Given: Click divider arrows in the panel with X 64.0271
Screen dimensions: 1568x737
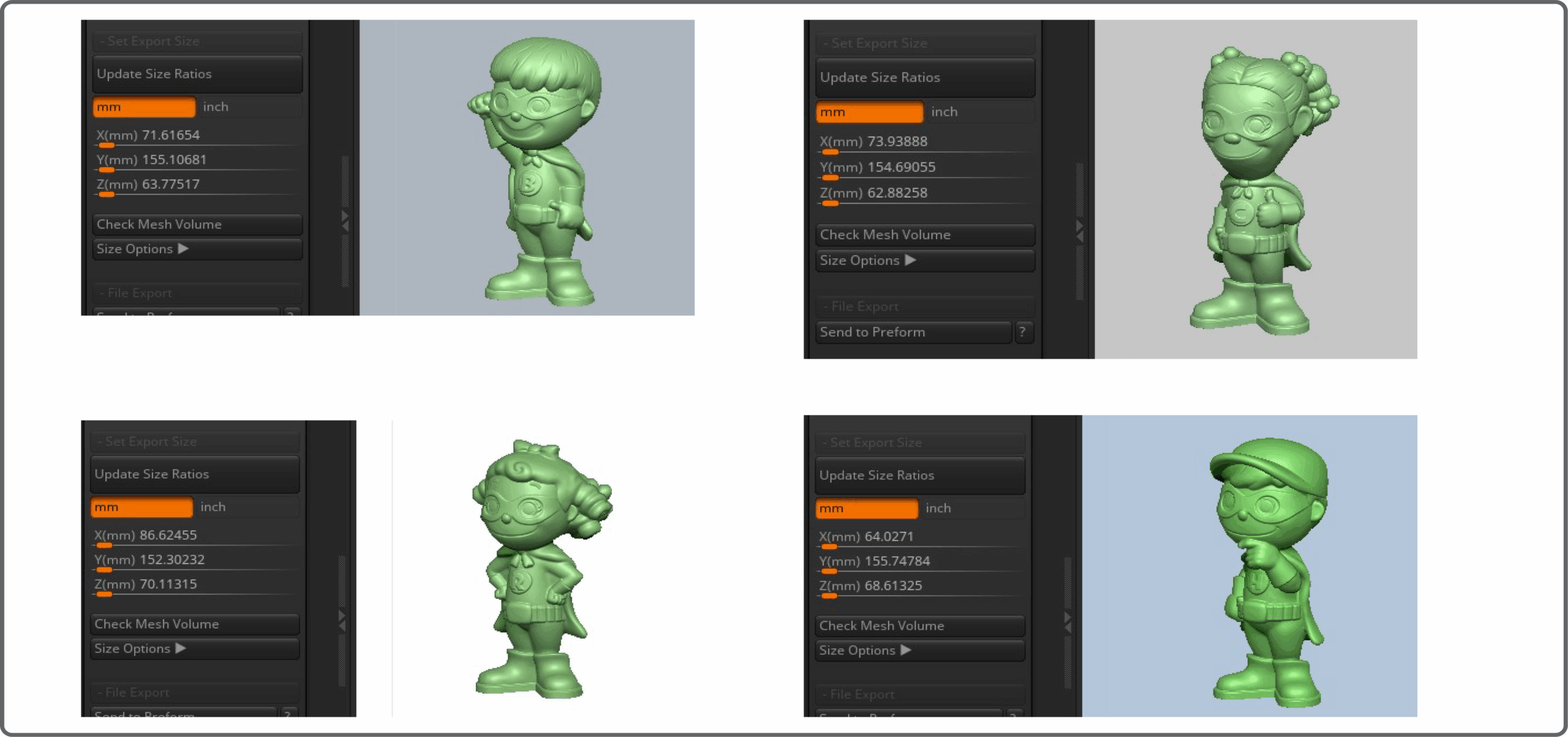Looking at the screenshot, I should pyautogui.click(x=1068, y=622).
